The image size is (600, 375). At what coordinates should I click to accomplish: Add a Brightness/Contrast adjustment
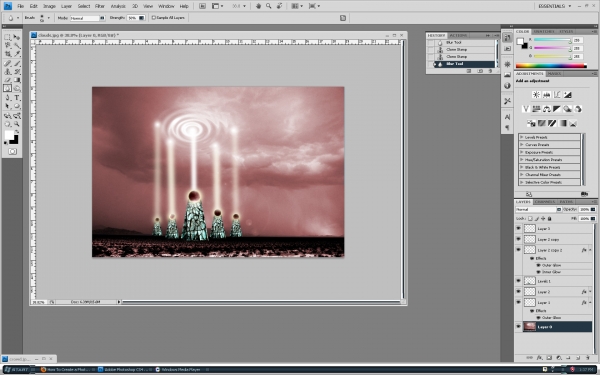pos(536,95)
